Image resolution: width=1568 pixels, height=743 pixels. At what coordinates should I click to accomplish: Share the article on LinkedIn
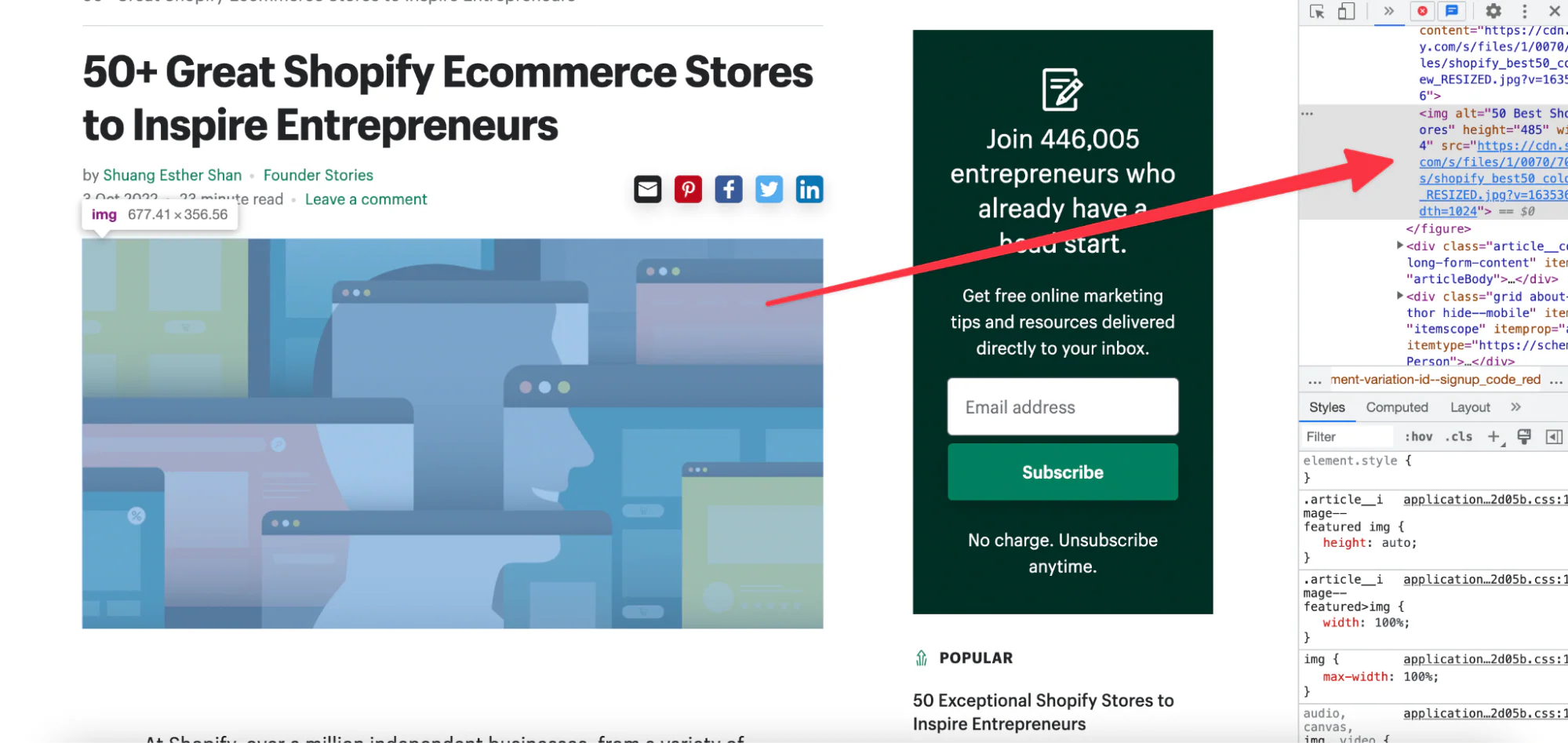(809, 189)
